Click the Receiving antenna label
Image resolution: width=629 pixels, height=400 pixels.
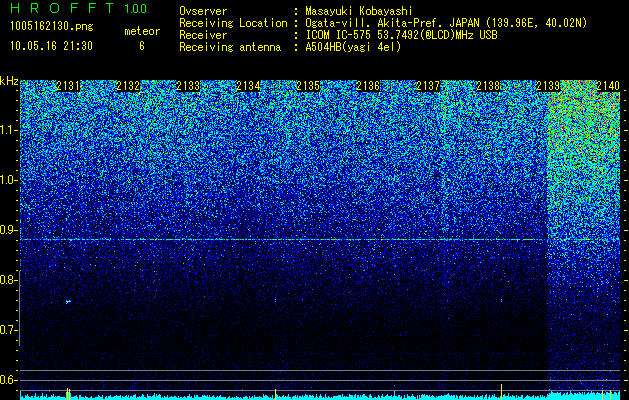[x=230, y=47]
